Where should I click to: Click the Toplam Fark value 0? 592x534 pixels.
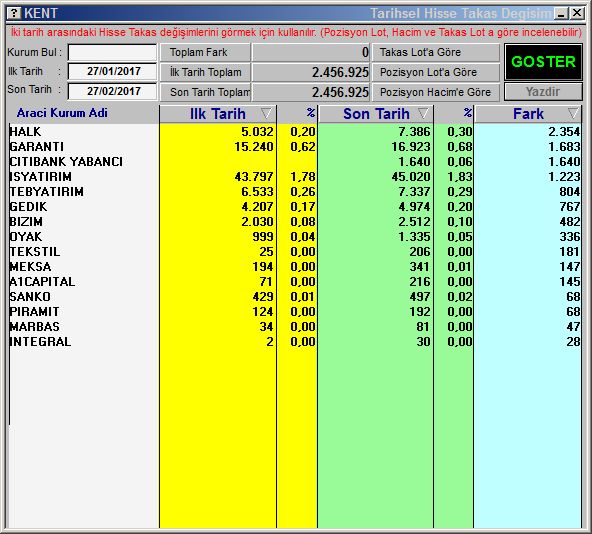[x=365, y=52]
